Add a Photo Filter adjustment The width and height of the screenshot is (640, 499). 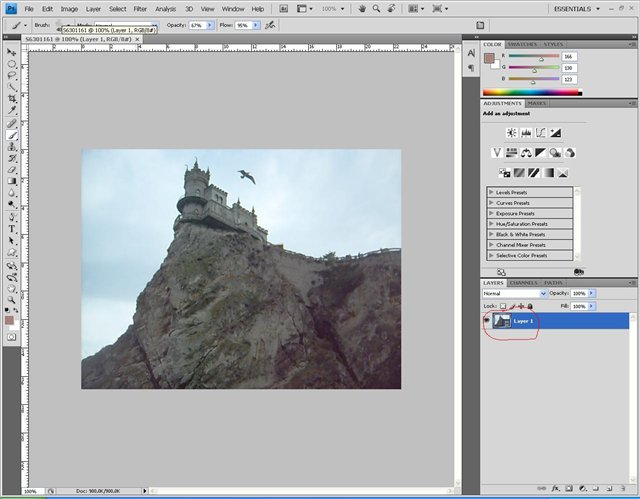[555, 153]
